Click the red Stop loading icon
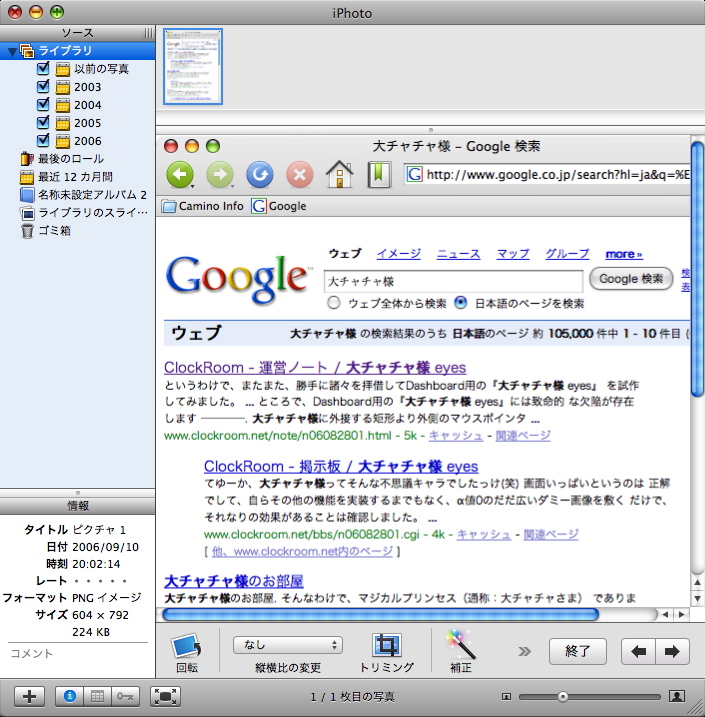 pos(300,175)
